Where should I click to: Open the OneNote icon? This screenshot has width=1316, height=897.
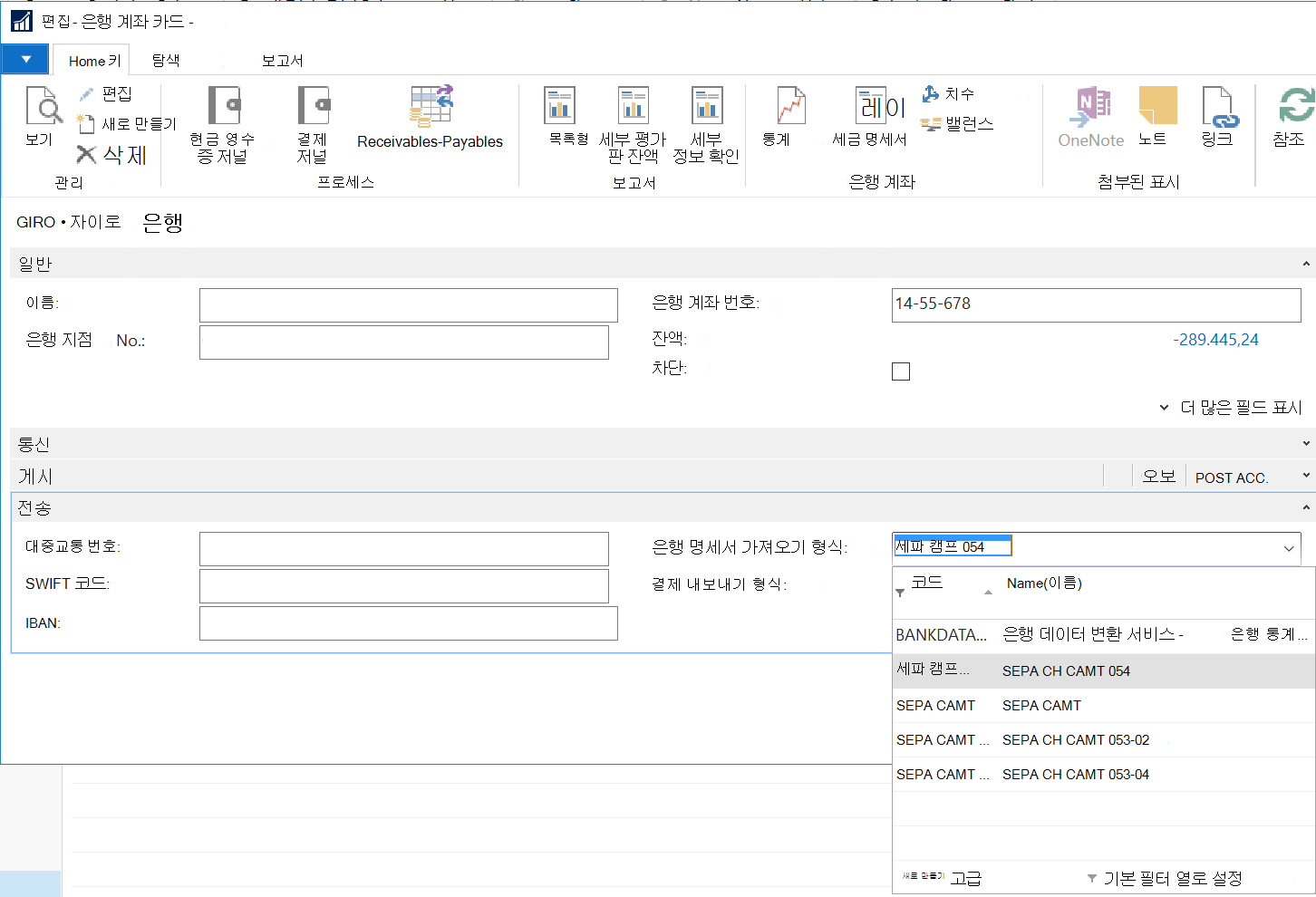(x=1090, y=107)
